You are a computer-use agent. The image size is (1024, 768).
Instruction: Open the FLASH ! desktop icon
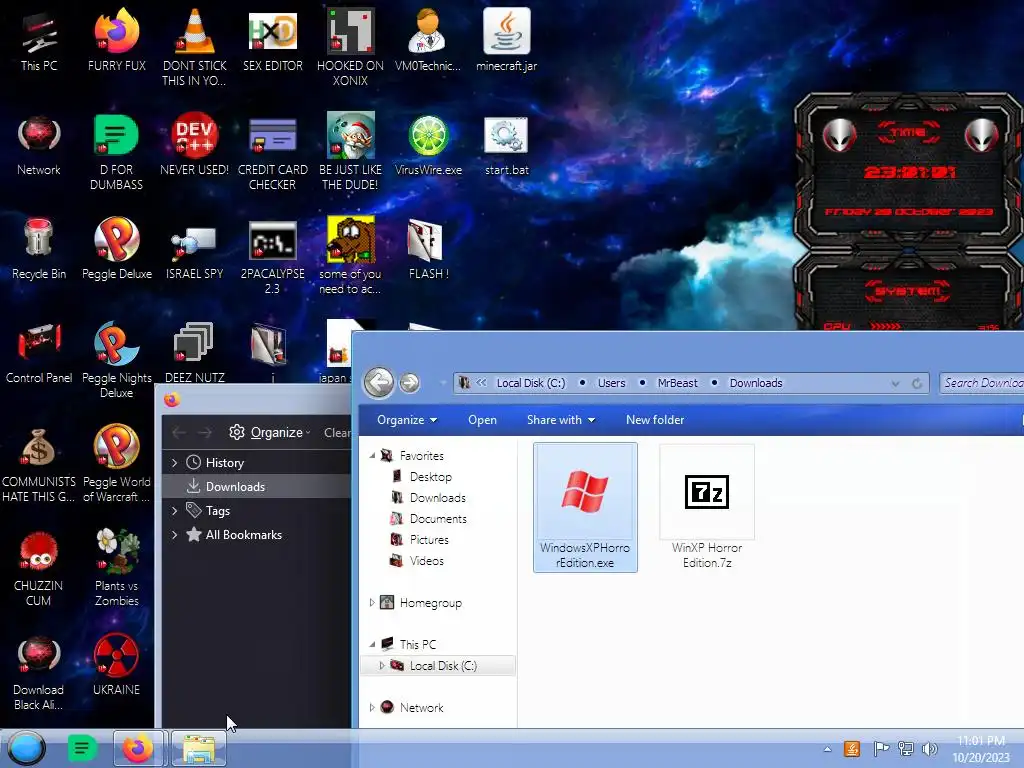(x=428, y=249)
